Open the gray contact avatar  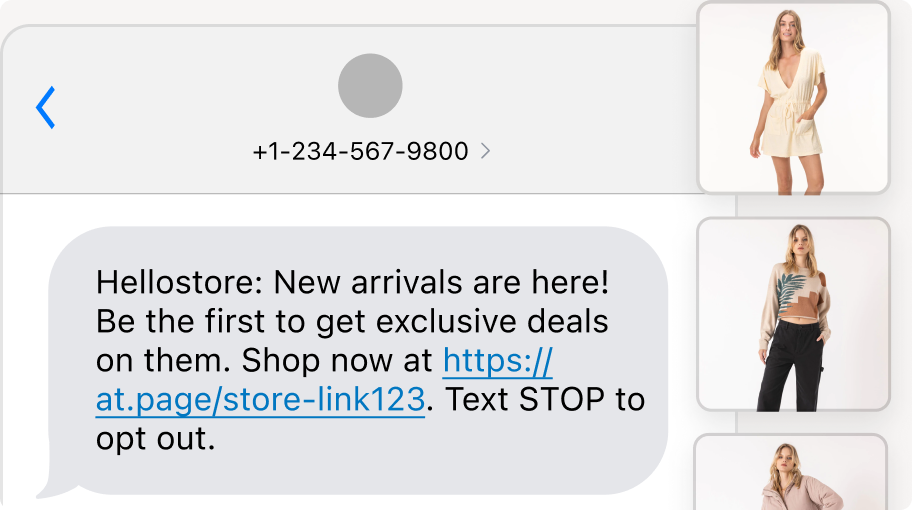tap(370, 86)
